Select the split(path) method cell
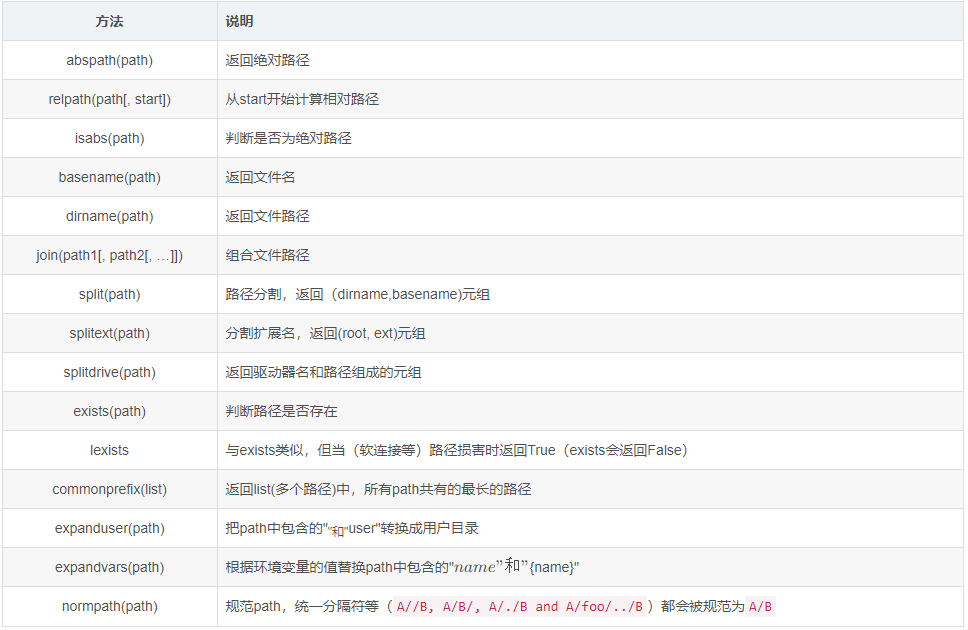The width and height of the screenshot is (968, 630). coord(109,294)
